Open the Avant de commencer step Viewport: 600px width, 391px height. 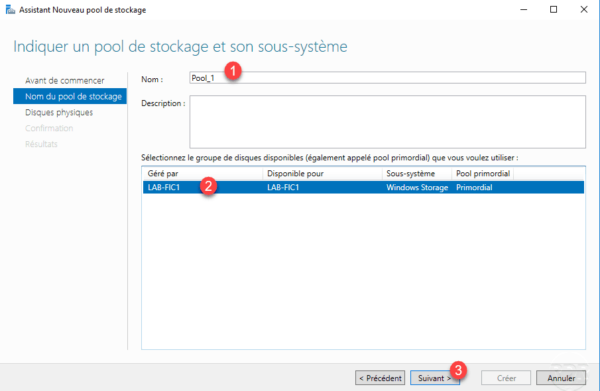pyautogui.click(x=65, y=81)
